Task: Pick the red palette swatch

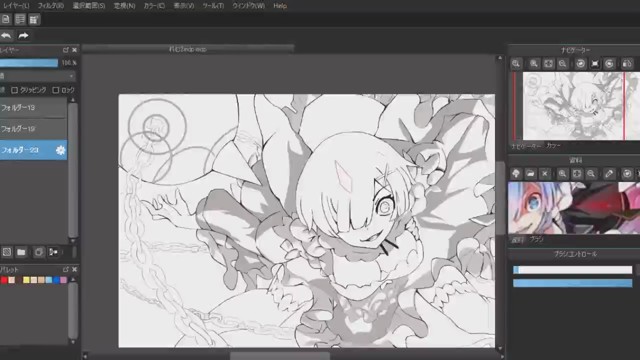Action: [x=4, y=280]
